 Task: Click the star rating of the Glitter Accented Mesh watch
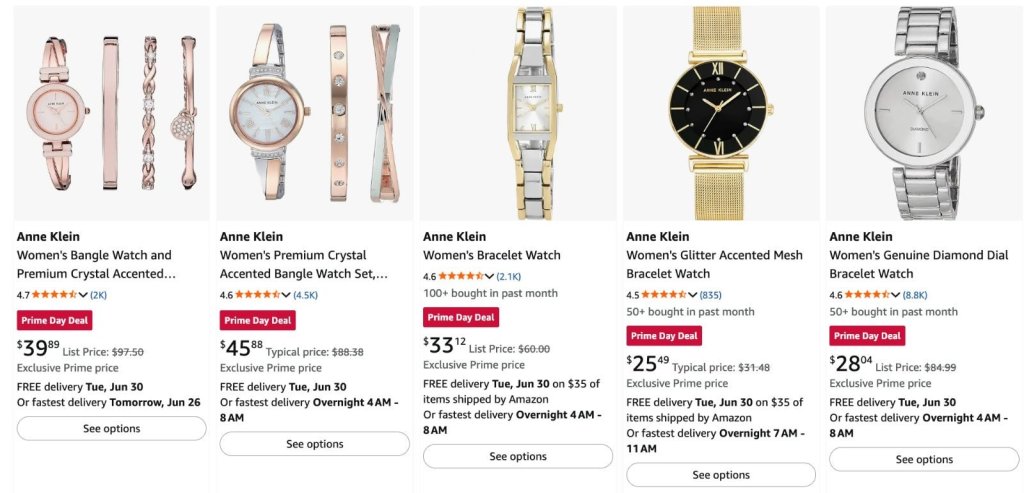point(664,295)
